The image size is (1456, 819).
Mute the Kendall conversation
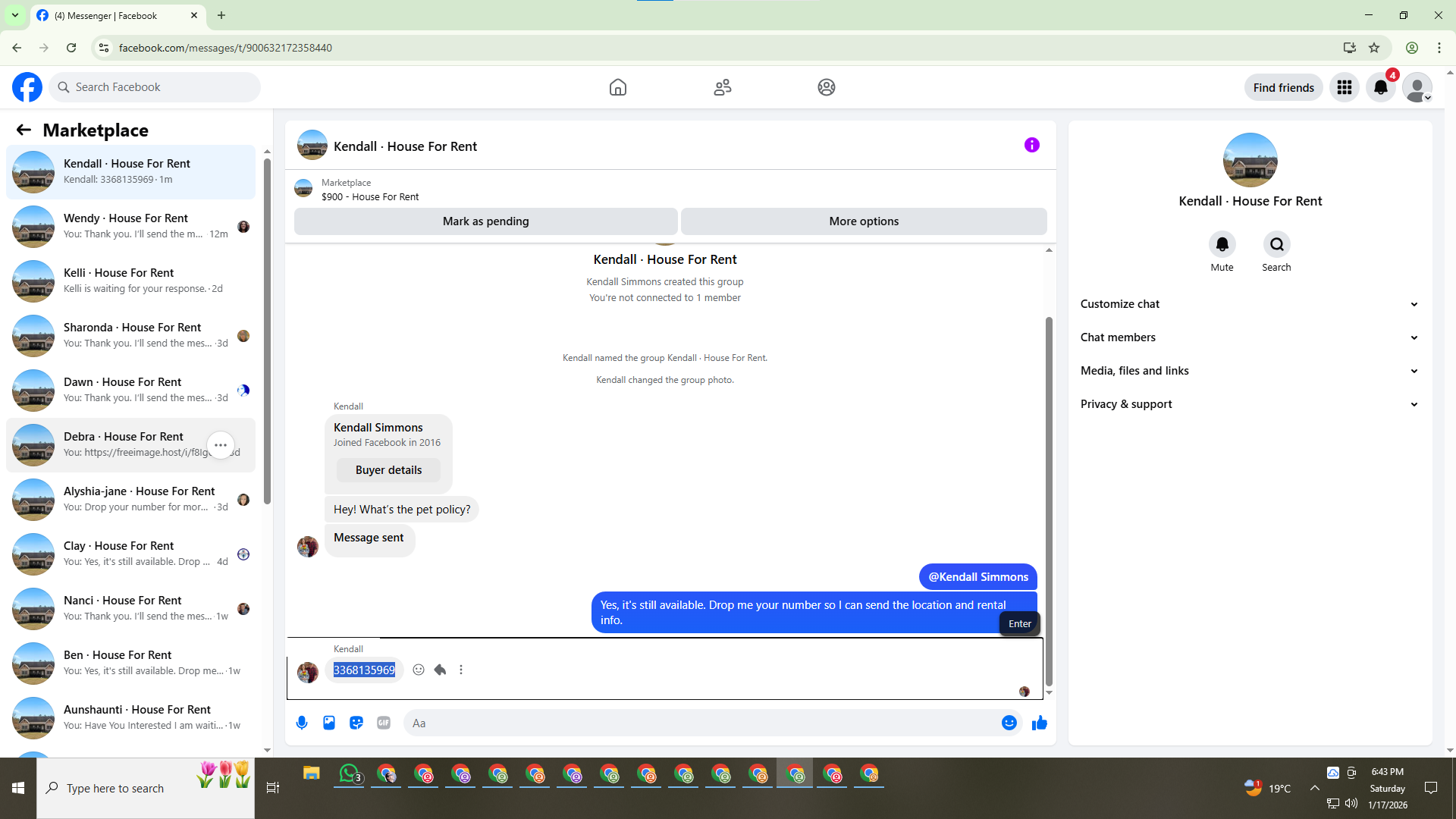tap(1222, 245)
